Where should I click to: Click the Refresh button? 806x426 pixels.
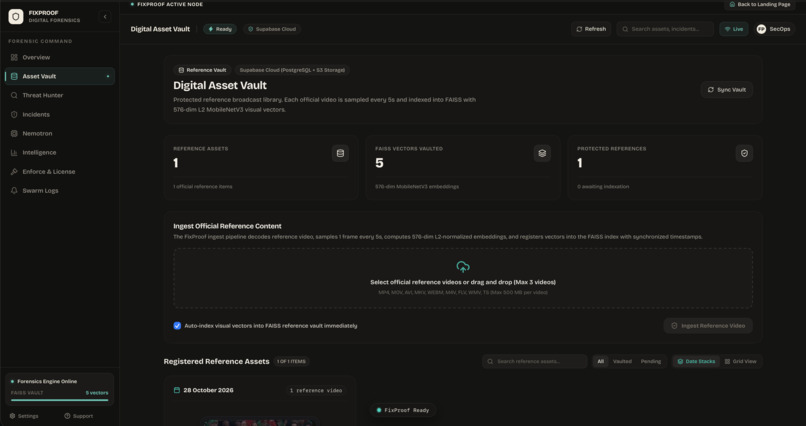coord(591,29)
